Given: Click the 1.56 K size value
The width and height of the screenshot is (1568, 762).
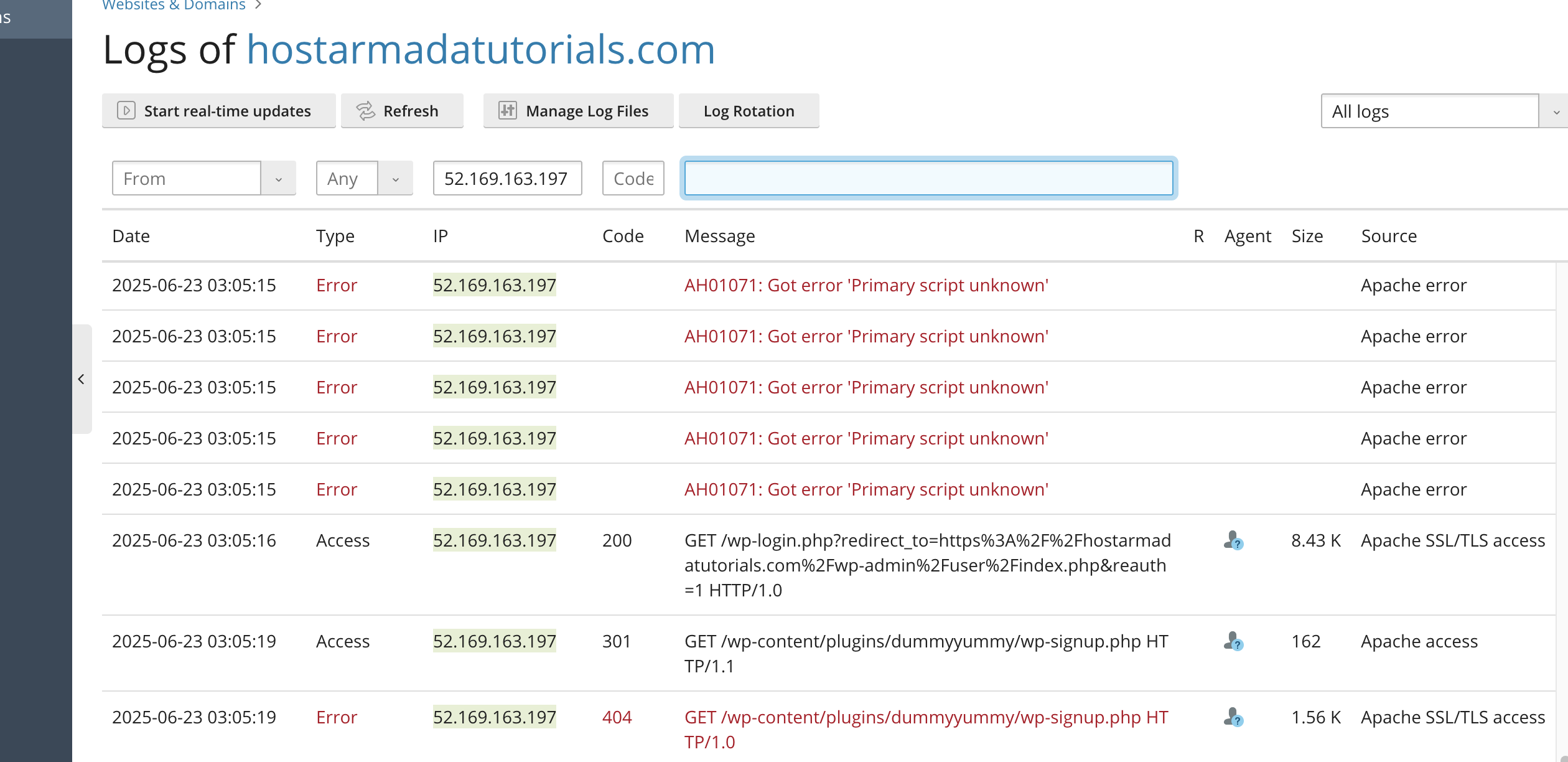Looking at the screenshot, I should [1316, 717].
